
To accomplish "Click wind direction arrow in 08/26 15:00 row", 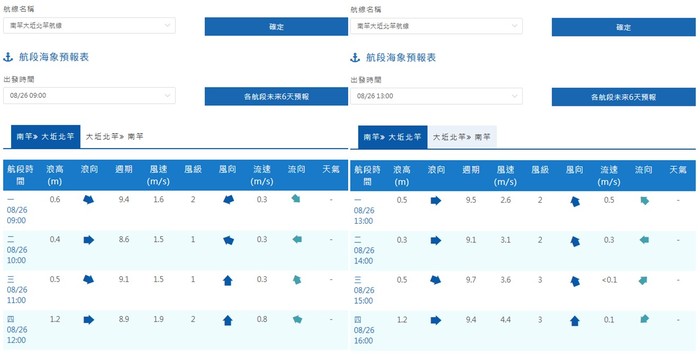I will (575, 281).
